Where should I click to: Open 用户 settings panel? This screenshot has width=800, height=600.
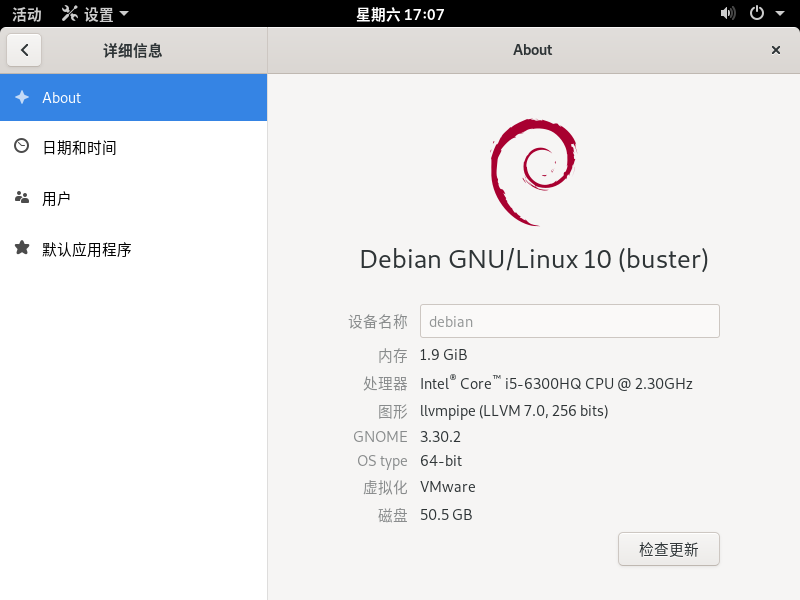133,198
